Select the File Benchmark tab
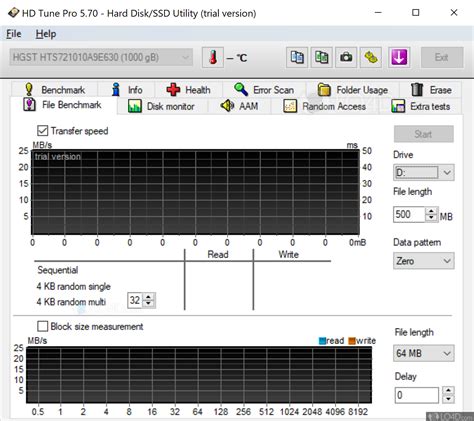The width and height of the screenshot is (474, 421). click(x=63, y=105)
